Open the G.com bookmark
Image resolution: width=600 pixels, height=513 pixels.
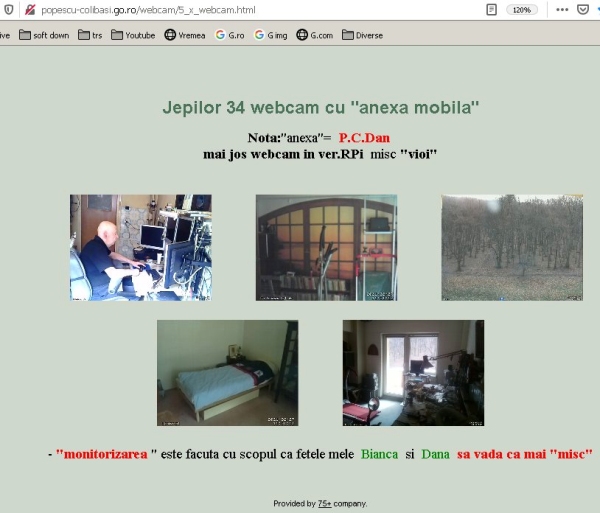(x=314, y=35)
